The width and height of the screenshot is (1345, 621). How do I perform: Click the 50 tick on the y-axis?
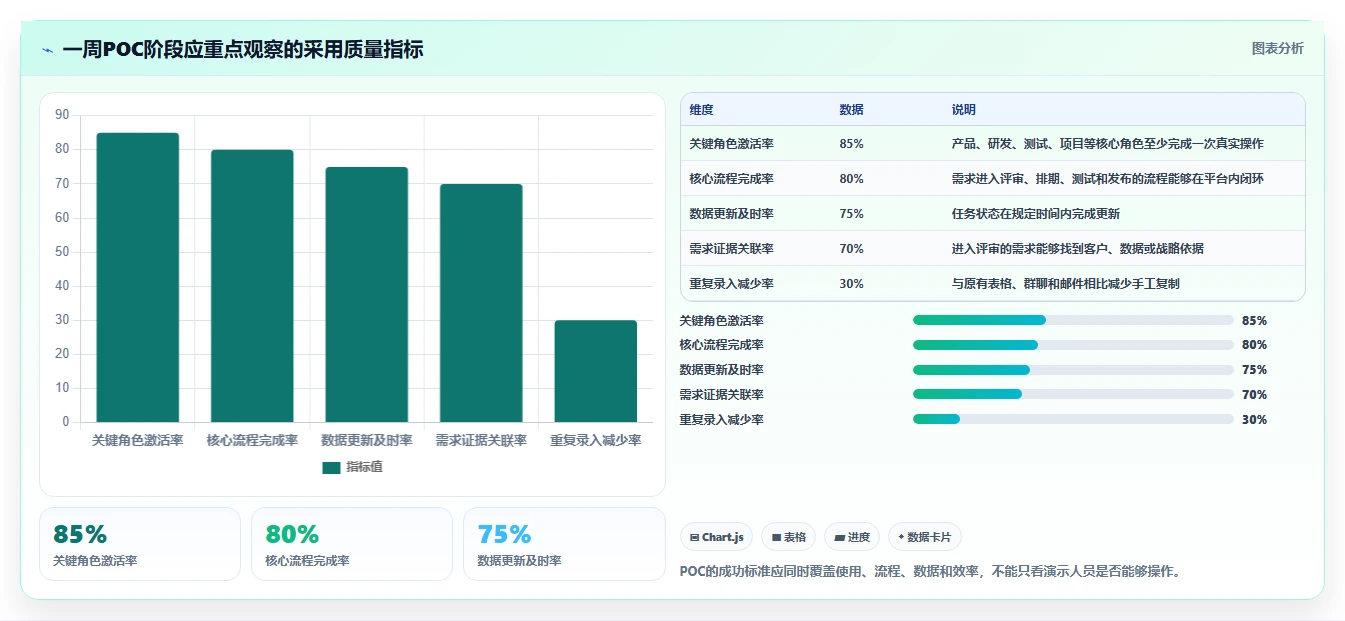point(62,251)
